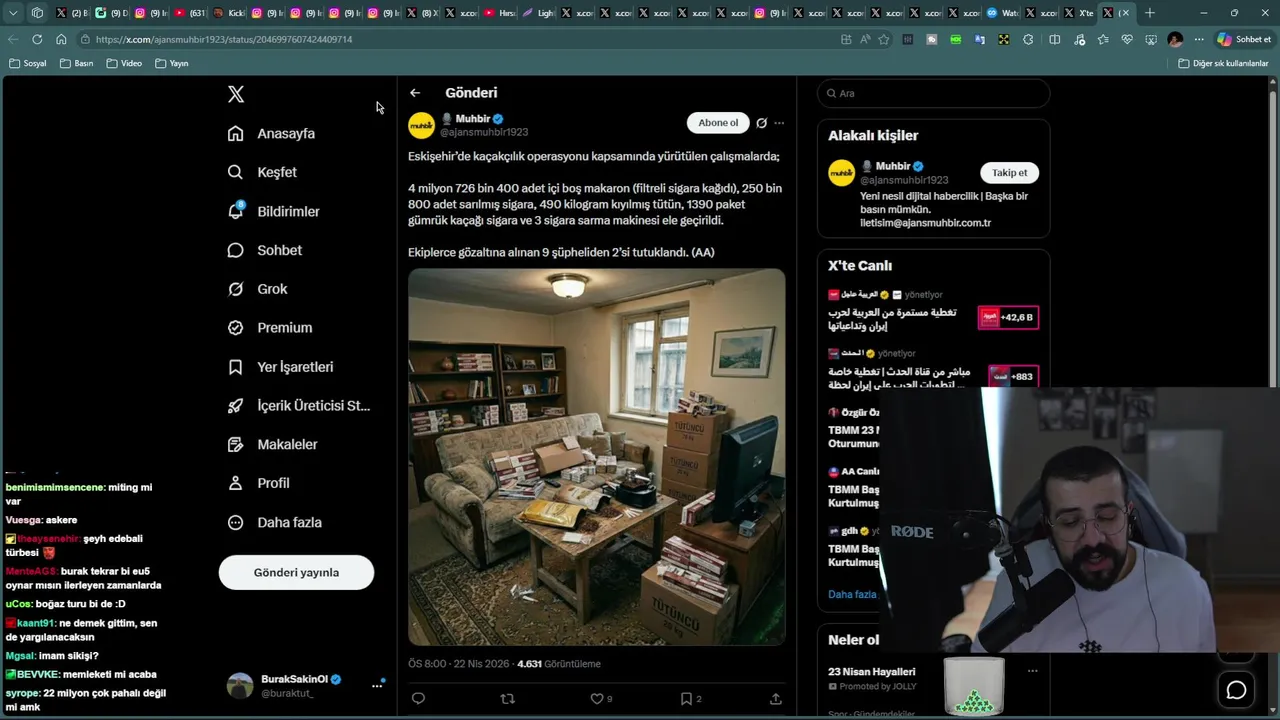Open tab list dropdown arrow

(13, 13)
